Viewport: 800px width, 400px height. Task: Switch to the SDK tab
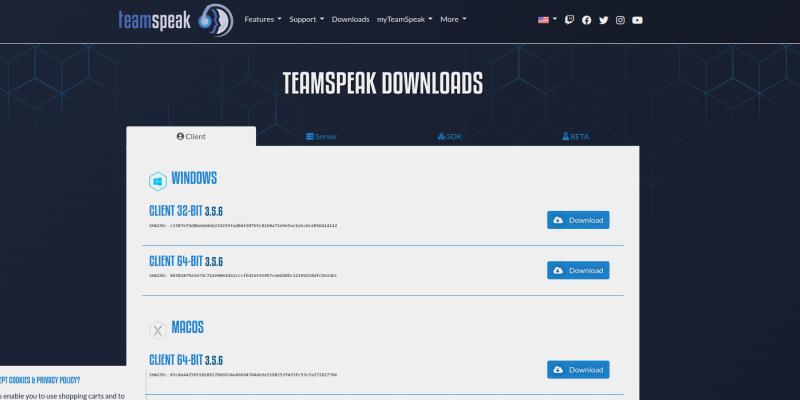coord(449,136)
